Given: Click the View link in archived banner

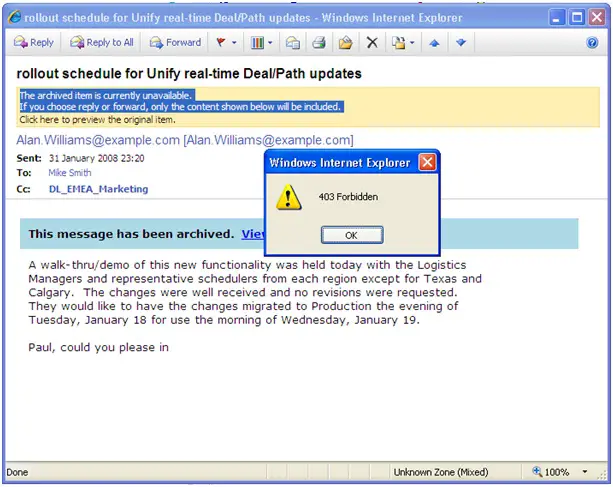Looking at the screenshot, I should click(x=253, y=234).
